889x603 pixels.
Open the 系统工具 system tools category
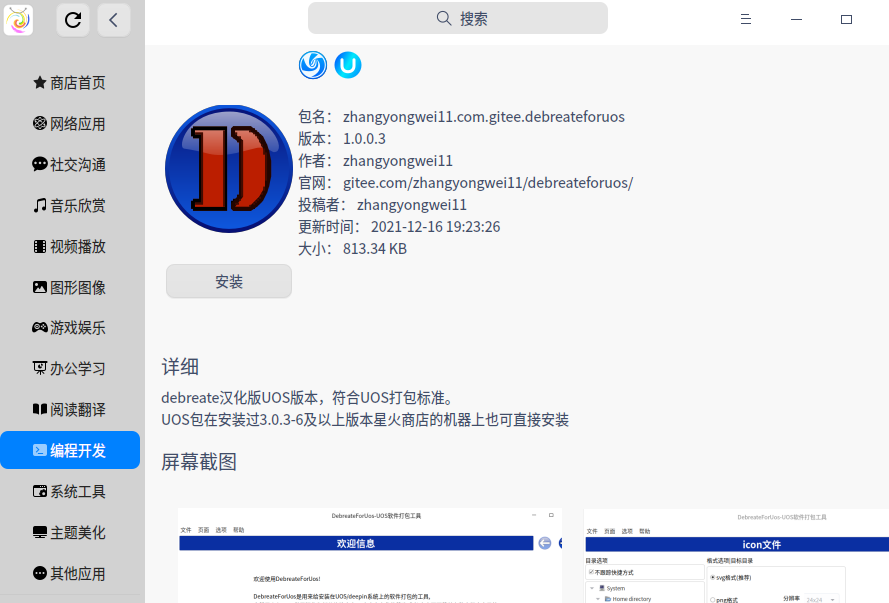(x=72, y=491)
